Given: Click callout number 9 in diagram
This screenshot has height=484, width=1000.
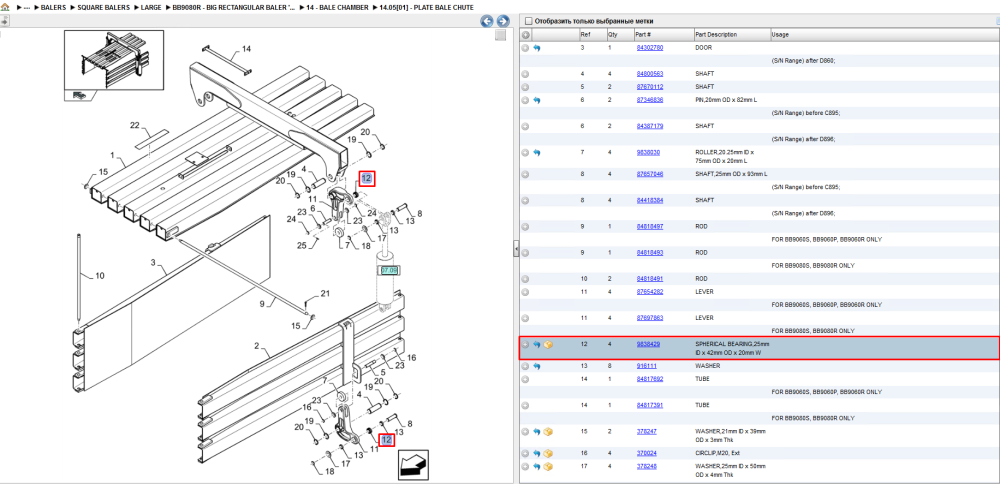Looking at the screenshot, I should click(x=261, y=304).
